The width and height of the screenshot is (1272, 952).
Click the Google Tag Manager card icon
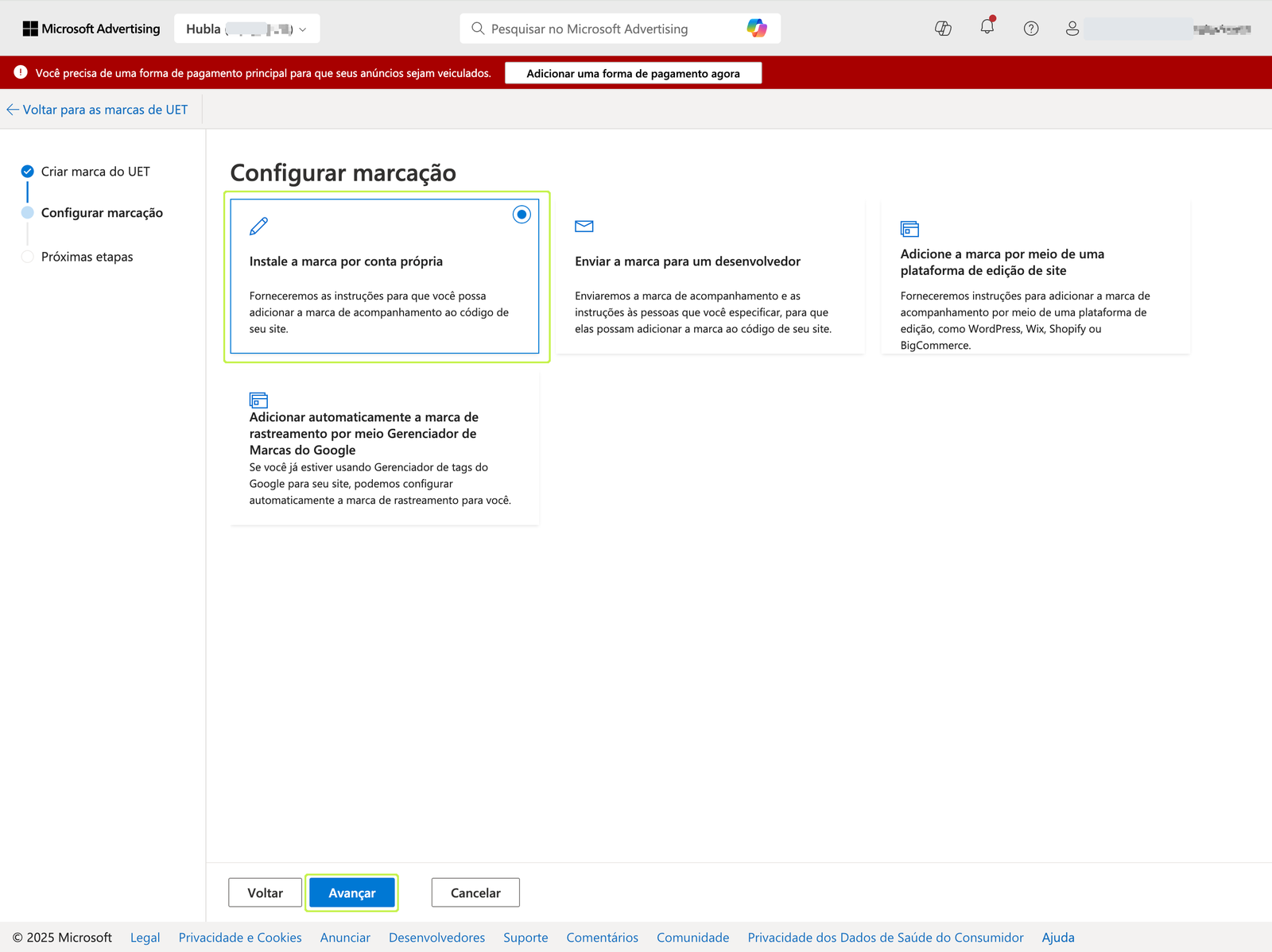click(258, 400)
